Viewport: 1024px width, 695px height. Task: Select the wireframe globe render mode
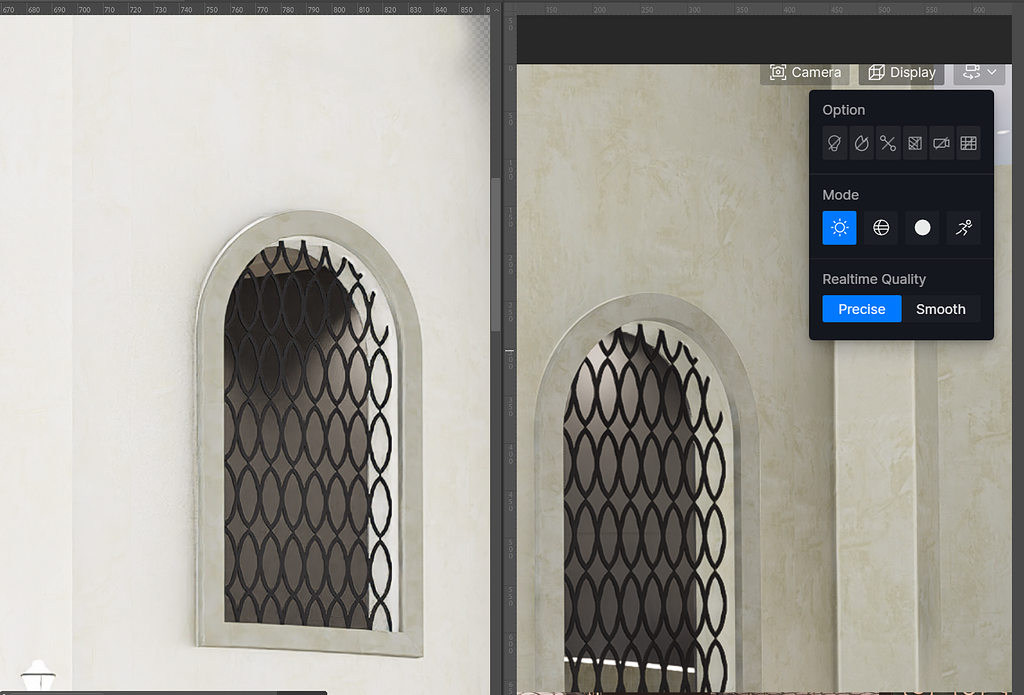coord(880,227)
